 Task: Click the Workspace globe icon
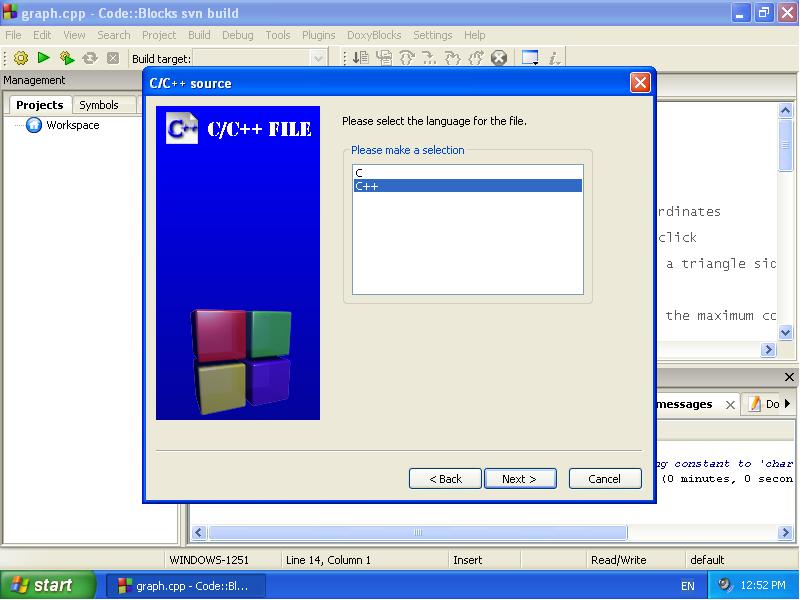click(34, 125)
